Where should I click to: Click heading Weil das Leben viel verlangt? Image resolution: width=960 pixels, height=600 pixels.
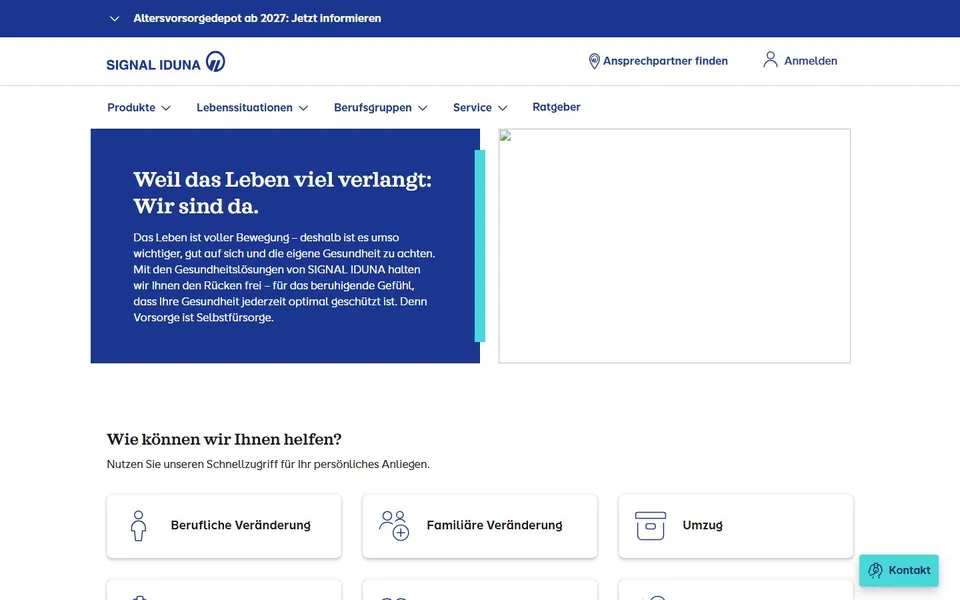pos(282,193)
